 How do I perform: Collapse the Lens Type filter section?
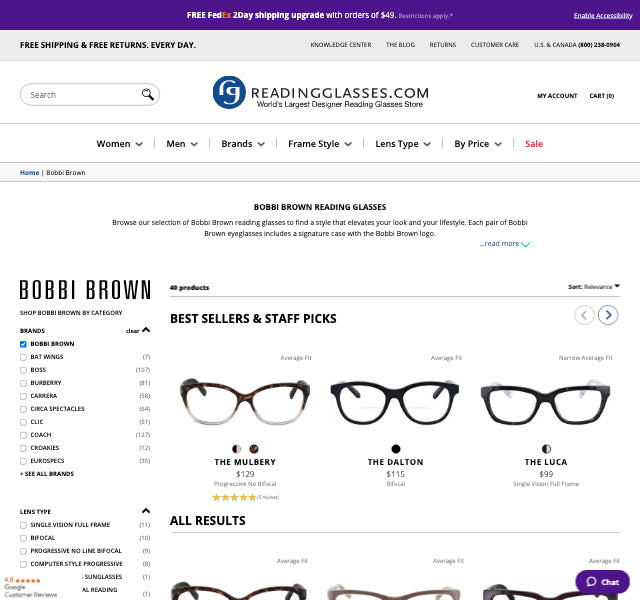coord(146,511)
